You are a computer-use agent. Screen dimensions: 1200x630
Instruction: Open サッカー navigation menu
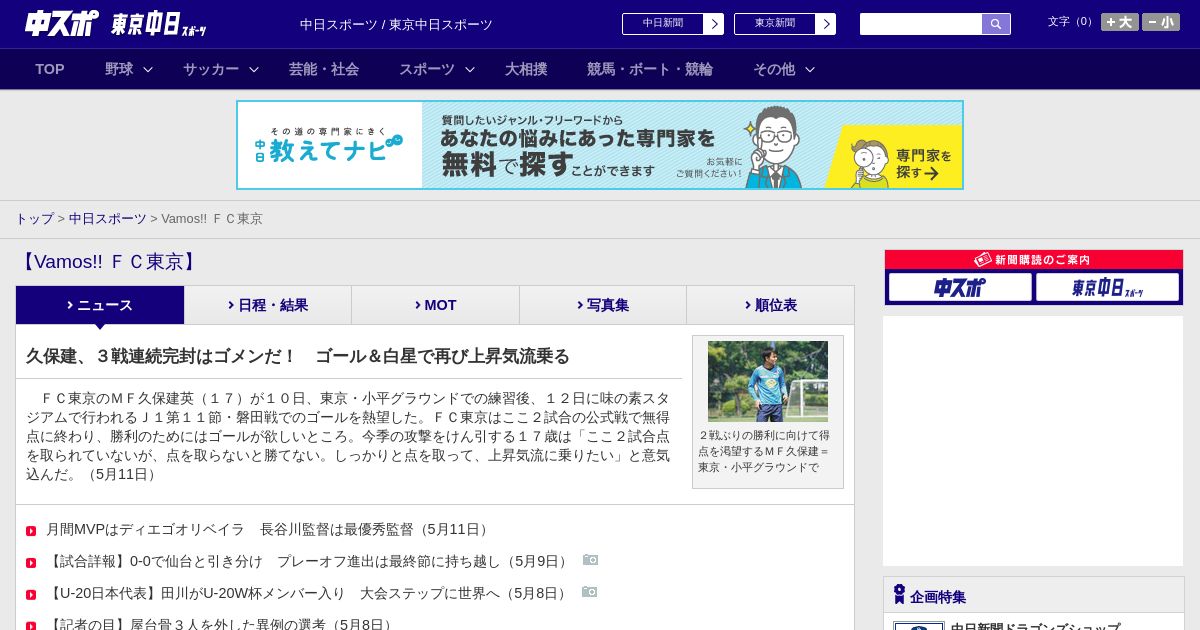pos(211,69)
